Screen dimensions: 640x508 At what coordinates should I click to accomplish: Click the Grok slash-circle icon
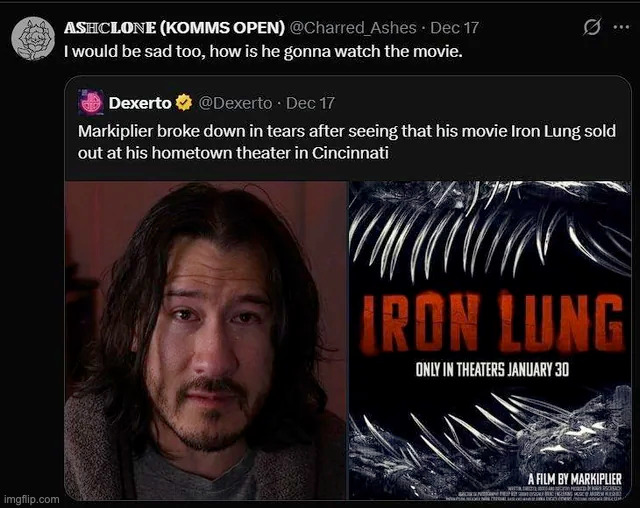[591, 27]
